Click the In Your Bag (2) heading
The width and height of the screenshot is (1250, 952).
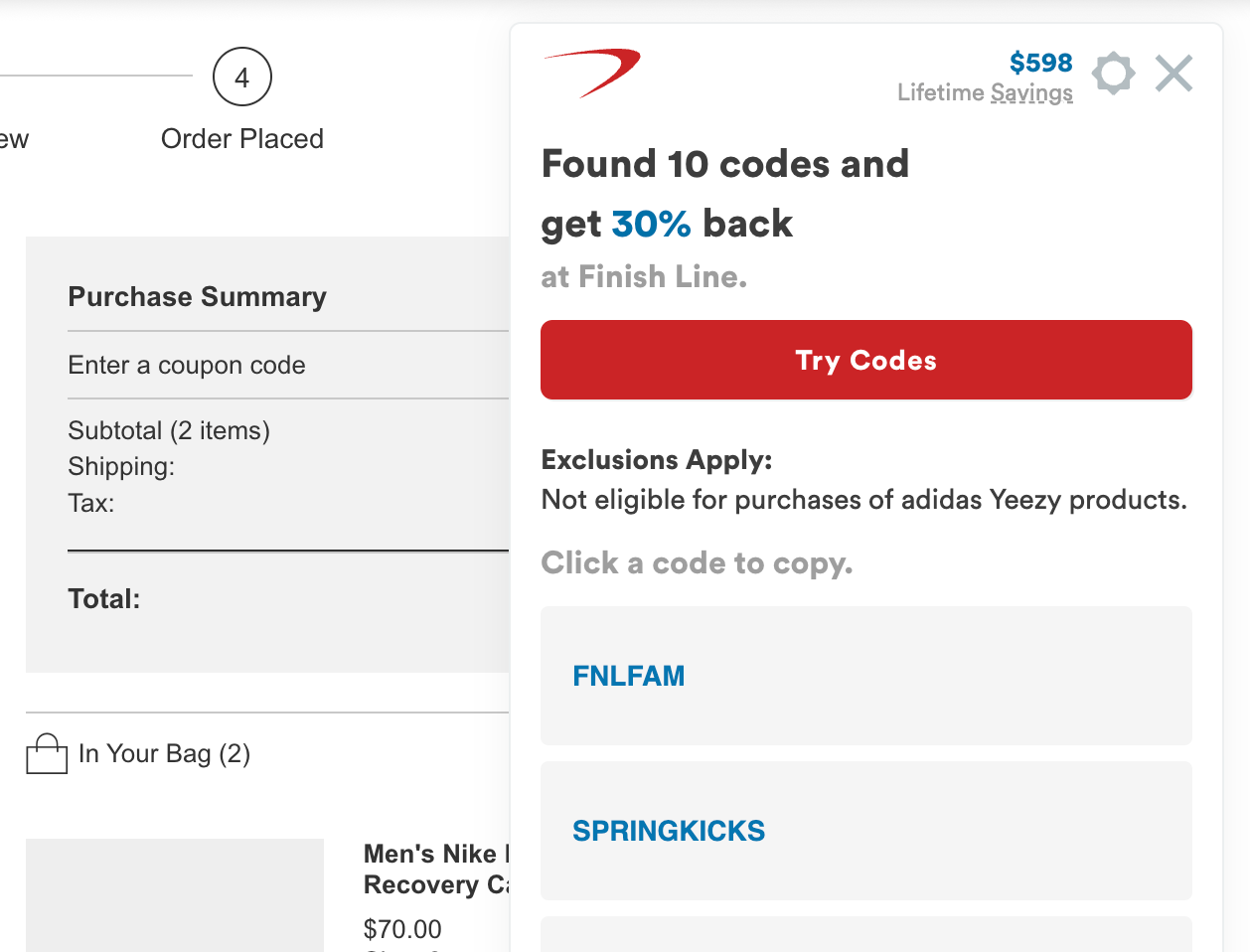tap(164, 754)
